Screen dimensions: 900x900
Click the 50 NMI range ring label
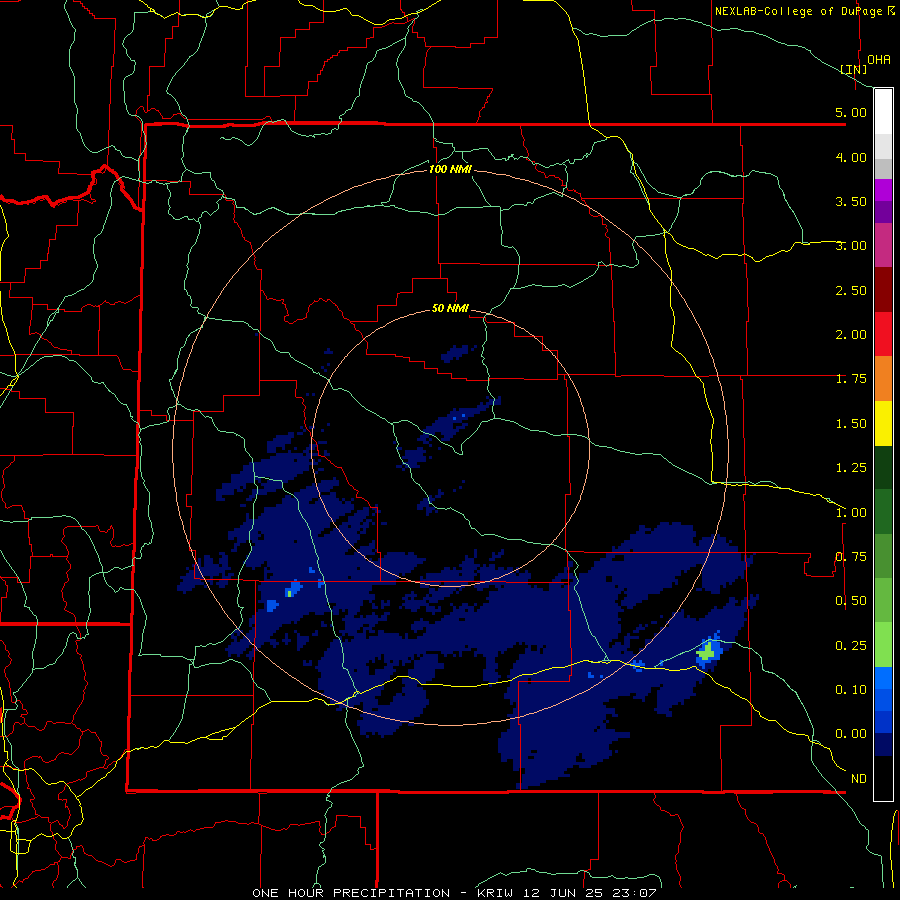[x=450, y=309]
